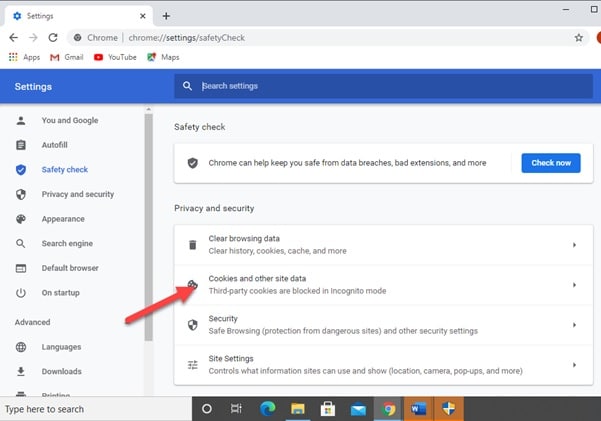
Task: Open YouTube bookmark
Action: pyautogui.click(x=115, y=57)
